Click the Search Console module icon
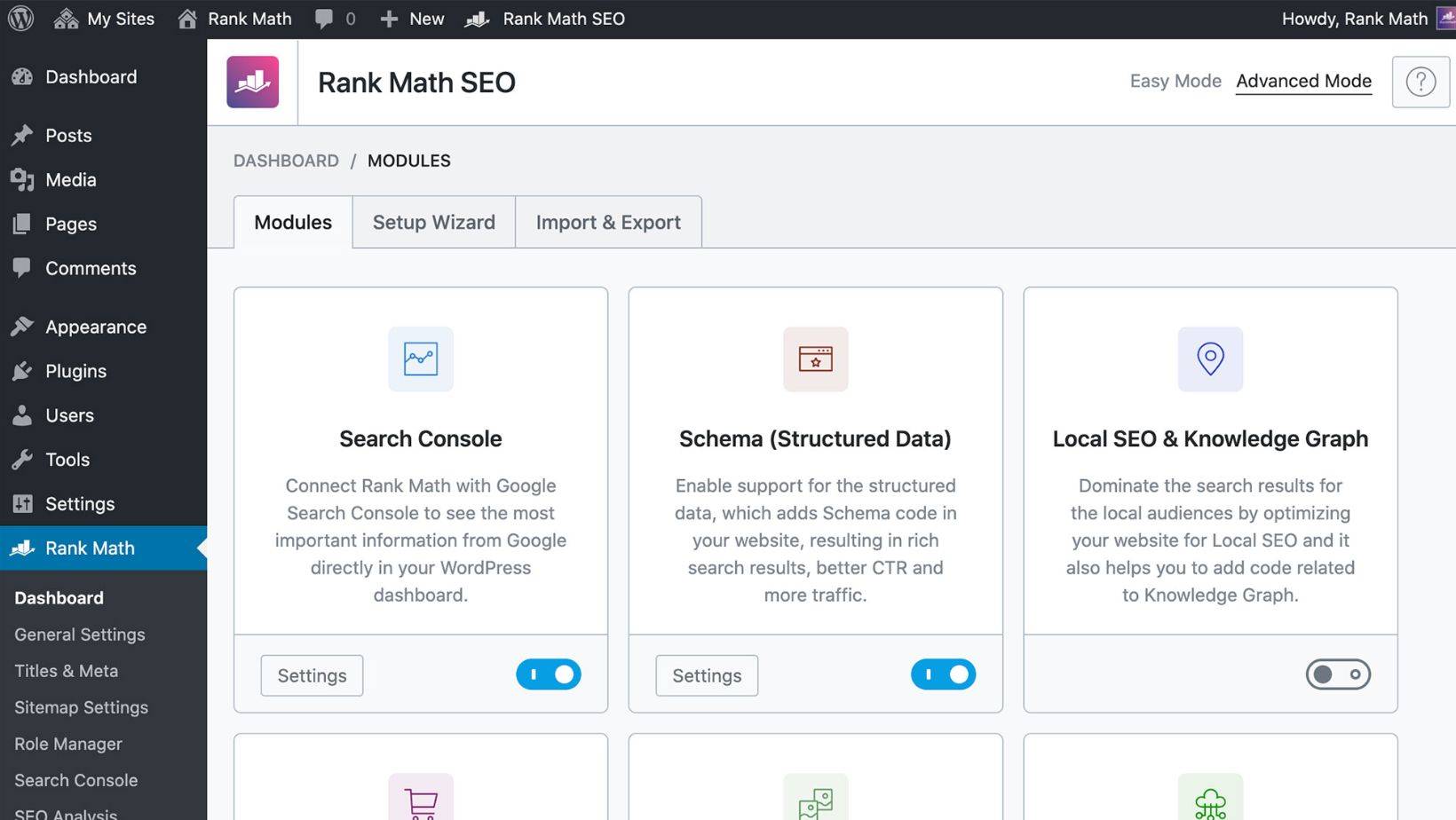The image size is (1456, 820). click(420, 359)
